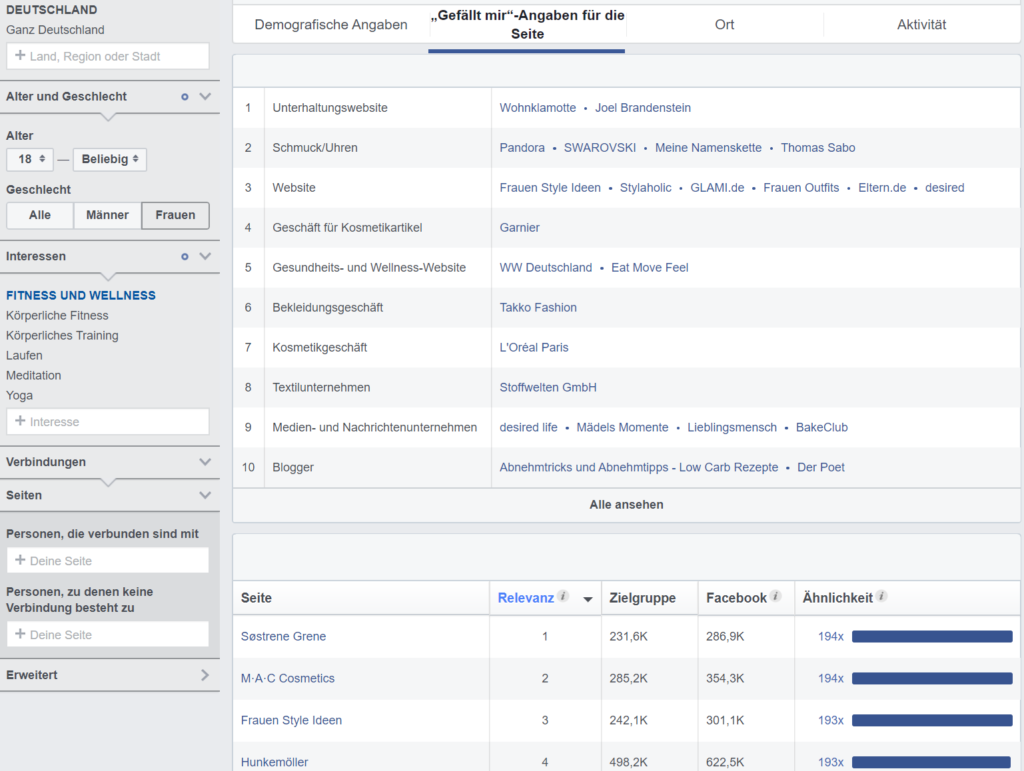The image size is (1024, 771).
Task: Click the Meditation interest
Action: point(33,376)
